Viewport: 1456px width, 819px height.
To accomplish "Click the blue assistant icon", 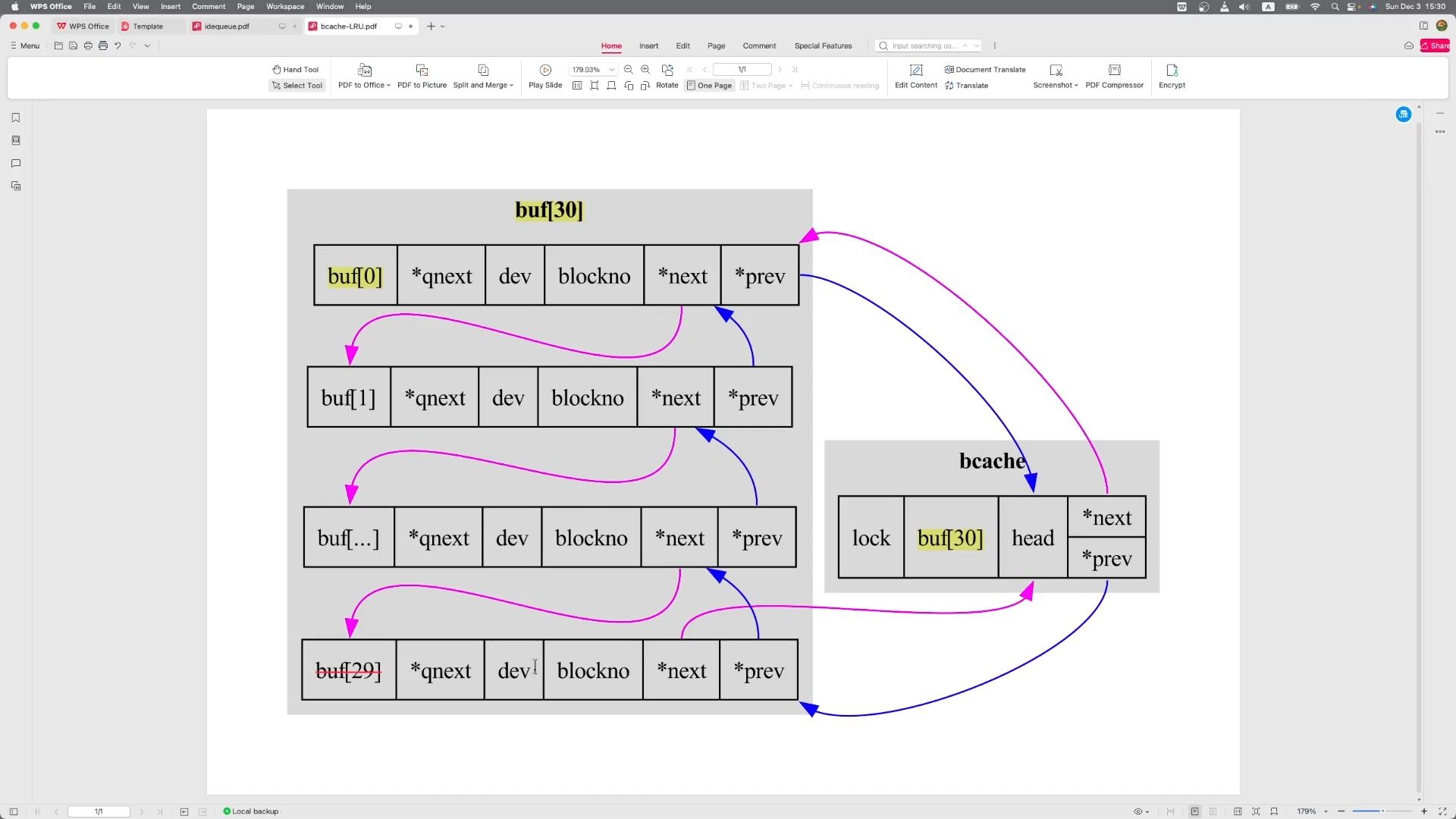I will 1404,115.
